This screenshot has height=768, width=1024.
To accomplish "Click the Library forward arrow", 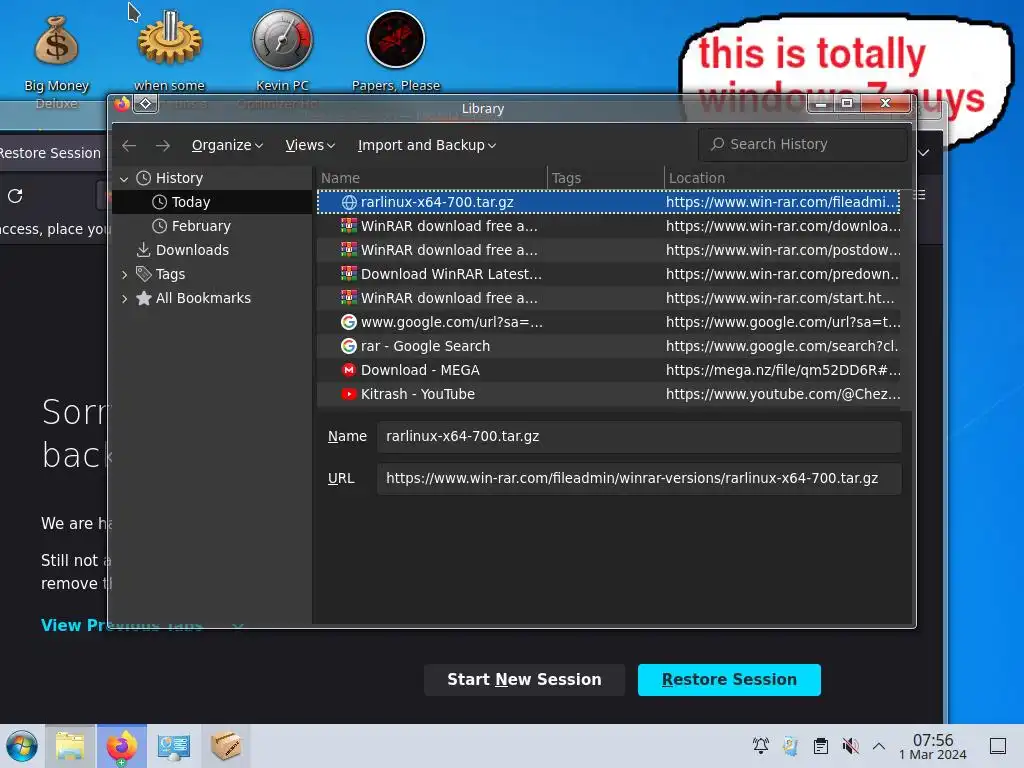I will tap(163, 145).
